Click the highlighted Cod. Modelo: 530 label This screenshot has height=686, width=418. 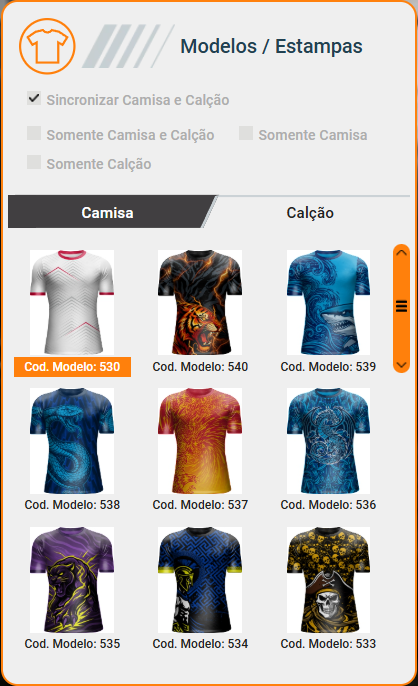72,367
